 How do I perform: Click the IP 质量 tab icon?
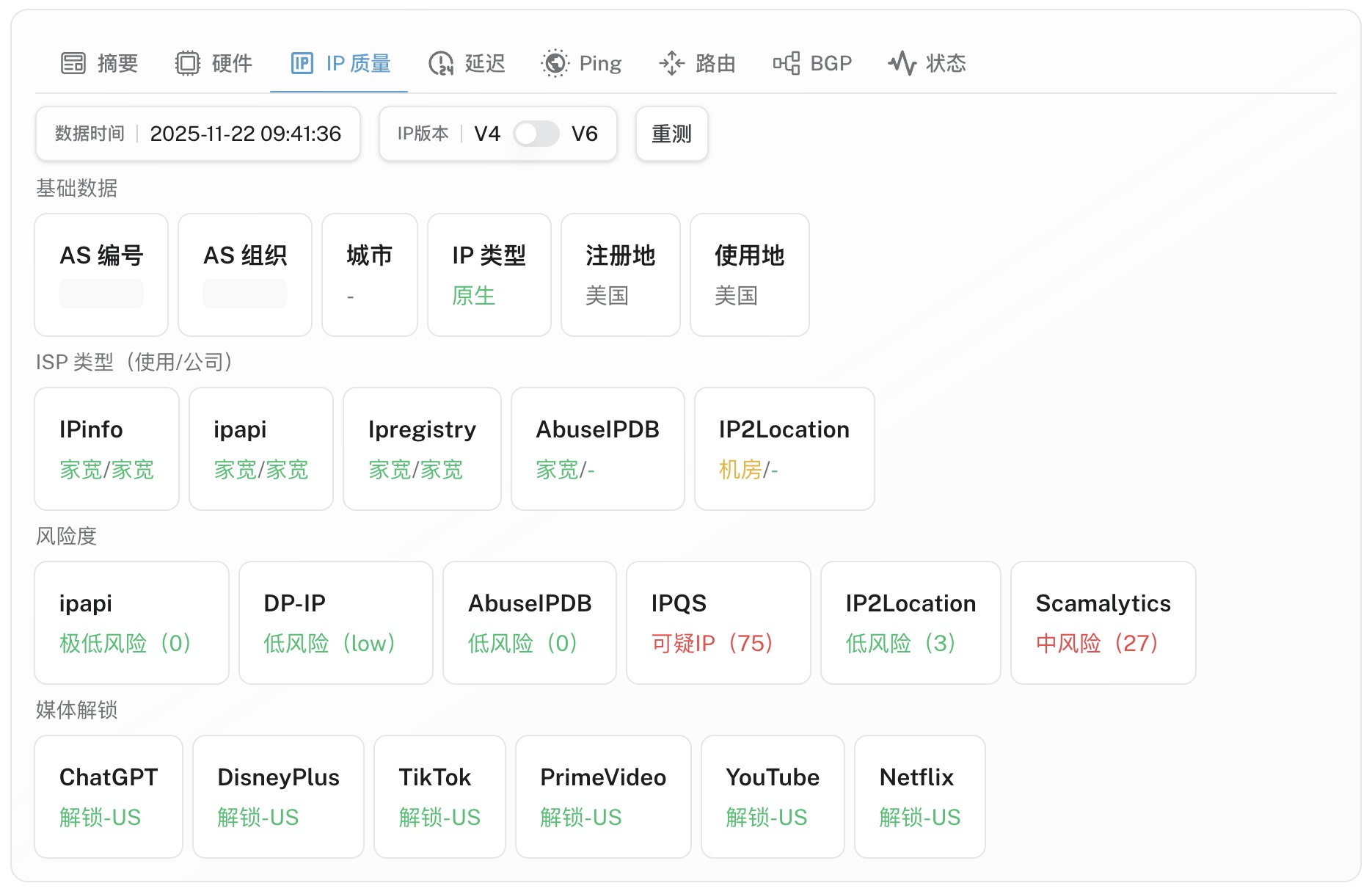(x=302, y=64)
